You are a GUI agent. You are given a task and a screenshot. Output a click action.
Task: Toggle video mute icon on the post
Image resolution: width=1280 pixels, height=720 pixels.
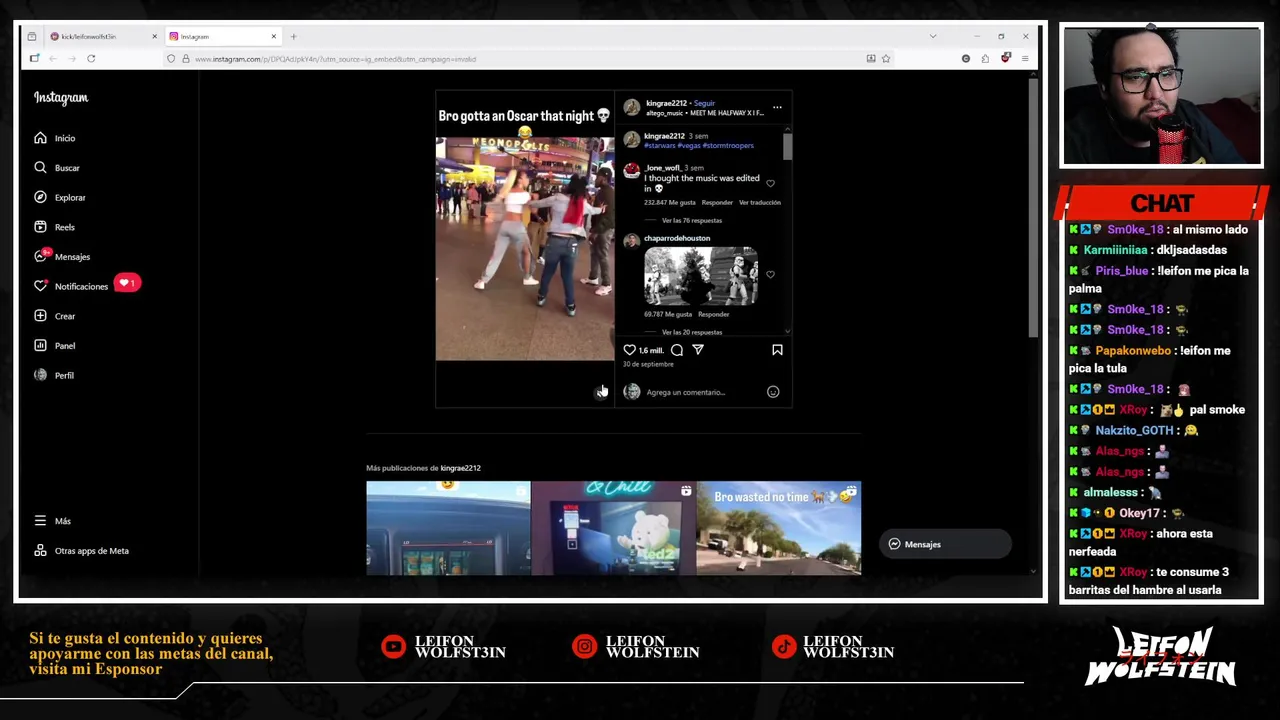tap(601, 392)
